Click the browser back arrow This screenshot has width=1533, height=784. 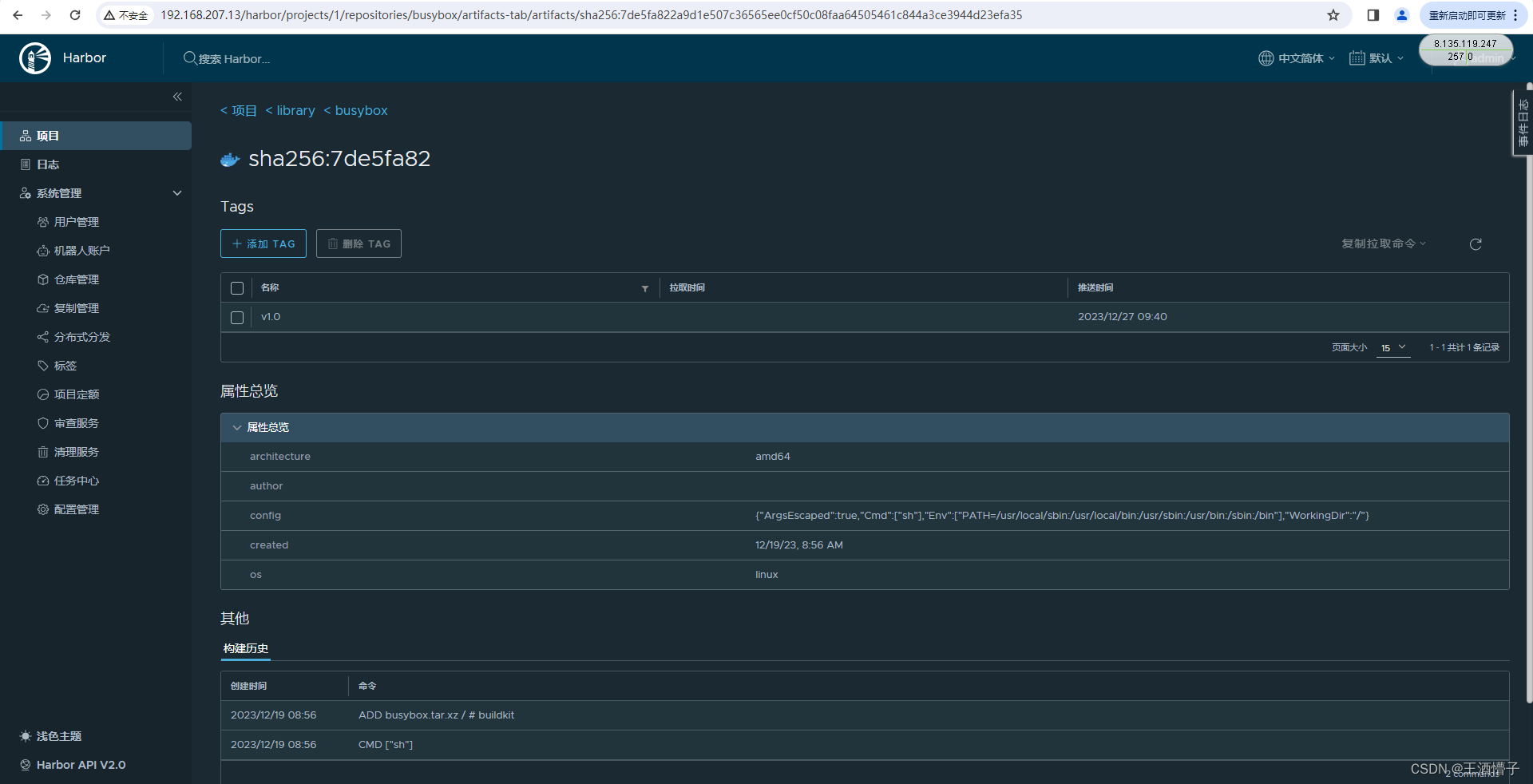click(x=18, y=15)
